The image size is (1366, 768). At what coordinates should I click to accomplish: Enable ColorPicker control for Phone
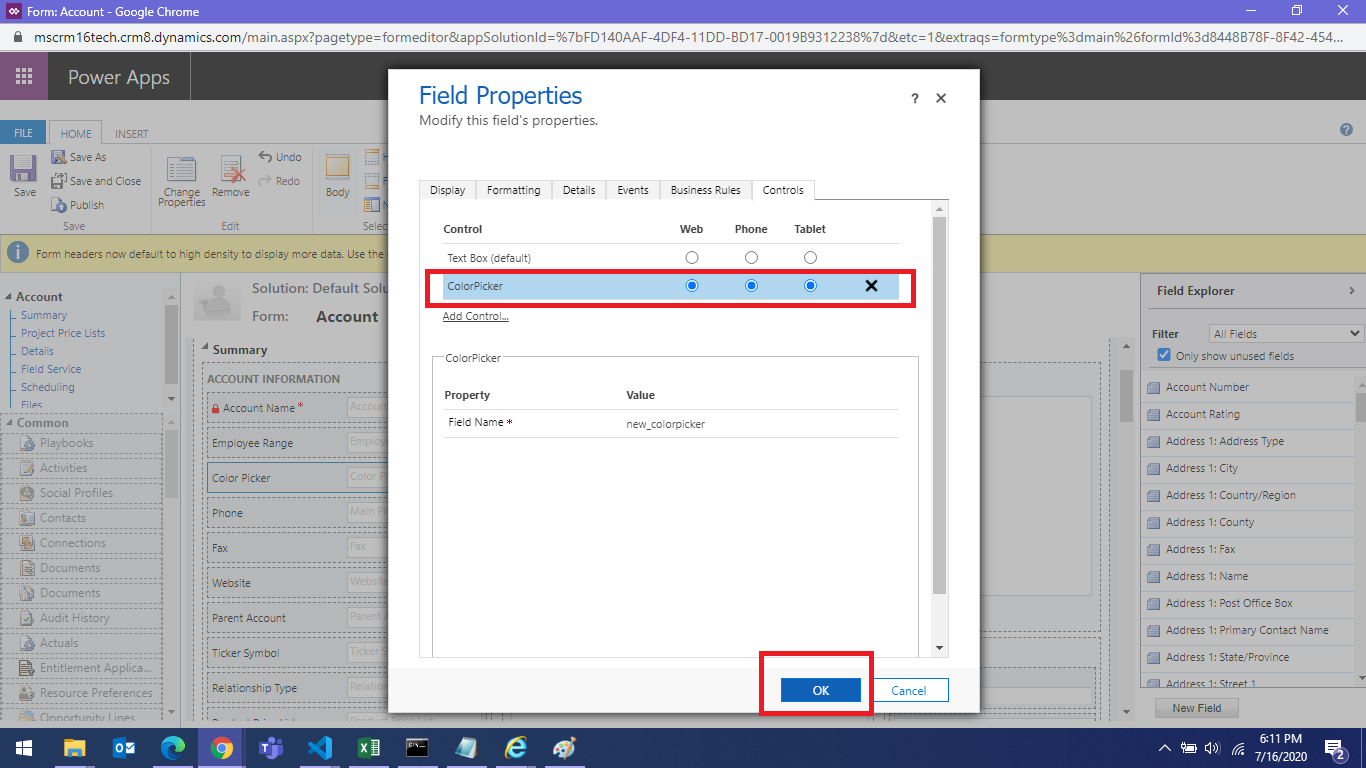751,285
